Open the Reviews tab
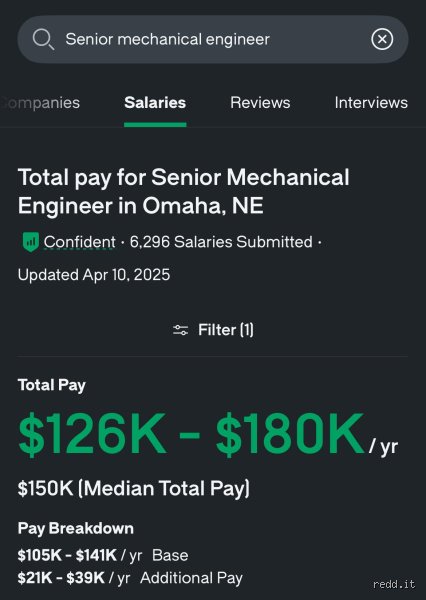Screen dimensions: 426x600 260,103
